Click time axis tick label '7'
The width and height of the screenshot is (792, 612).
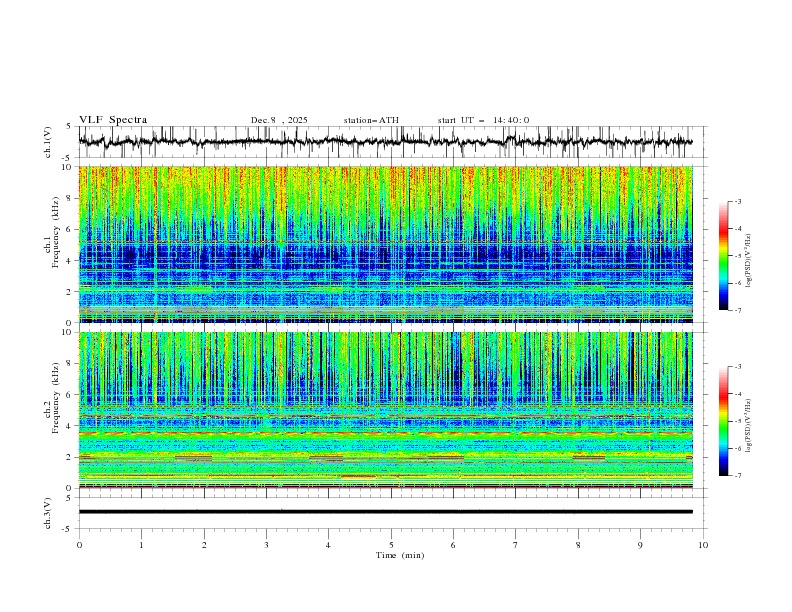pos(516,545)
